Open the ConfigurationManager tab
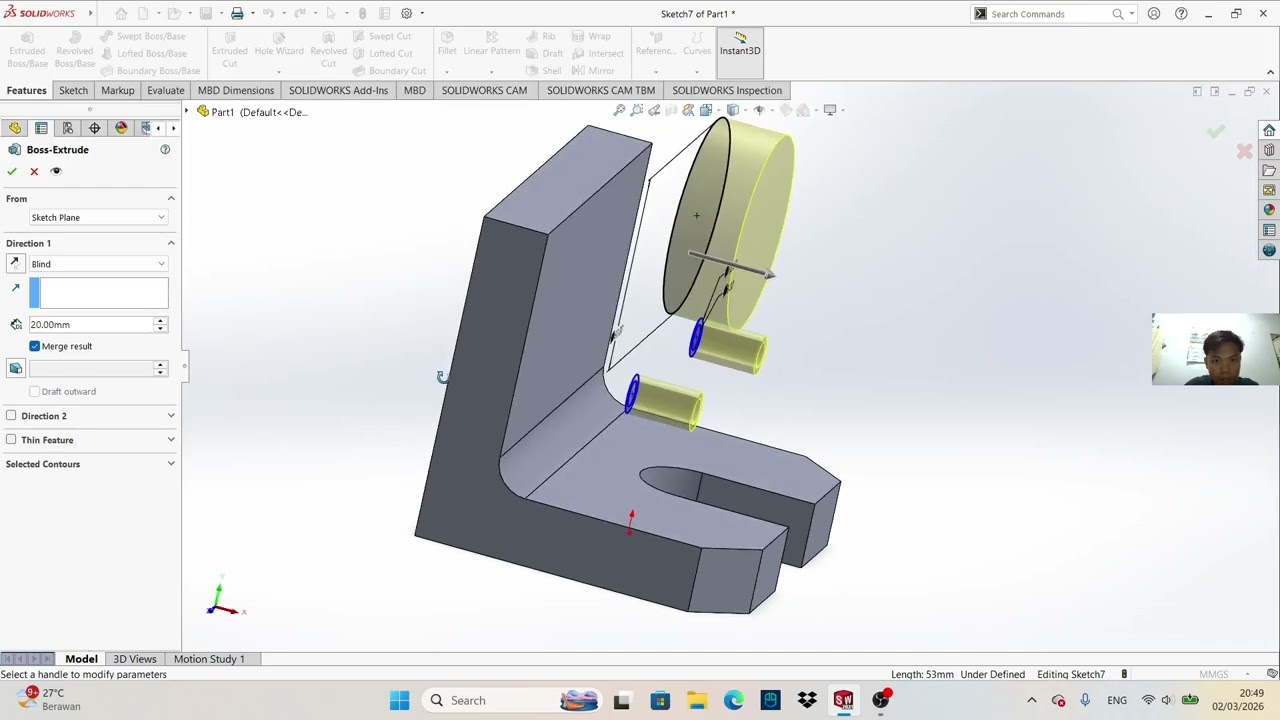This screenshot has width=1280, height=720. 68,128
